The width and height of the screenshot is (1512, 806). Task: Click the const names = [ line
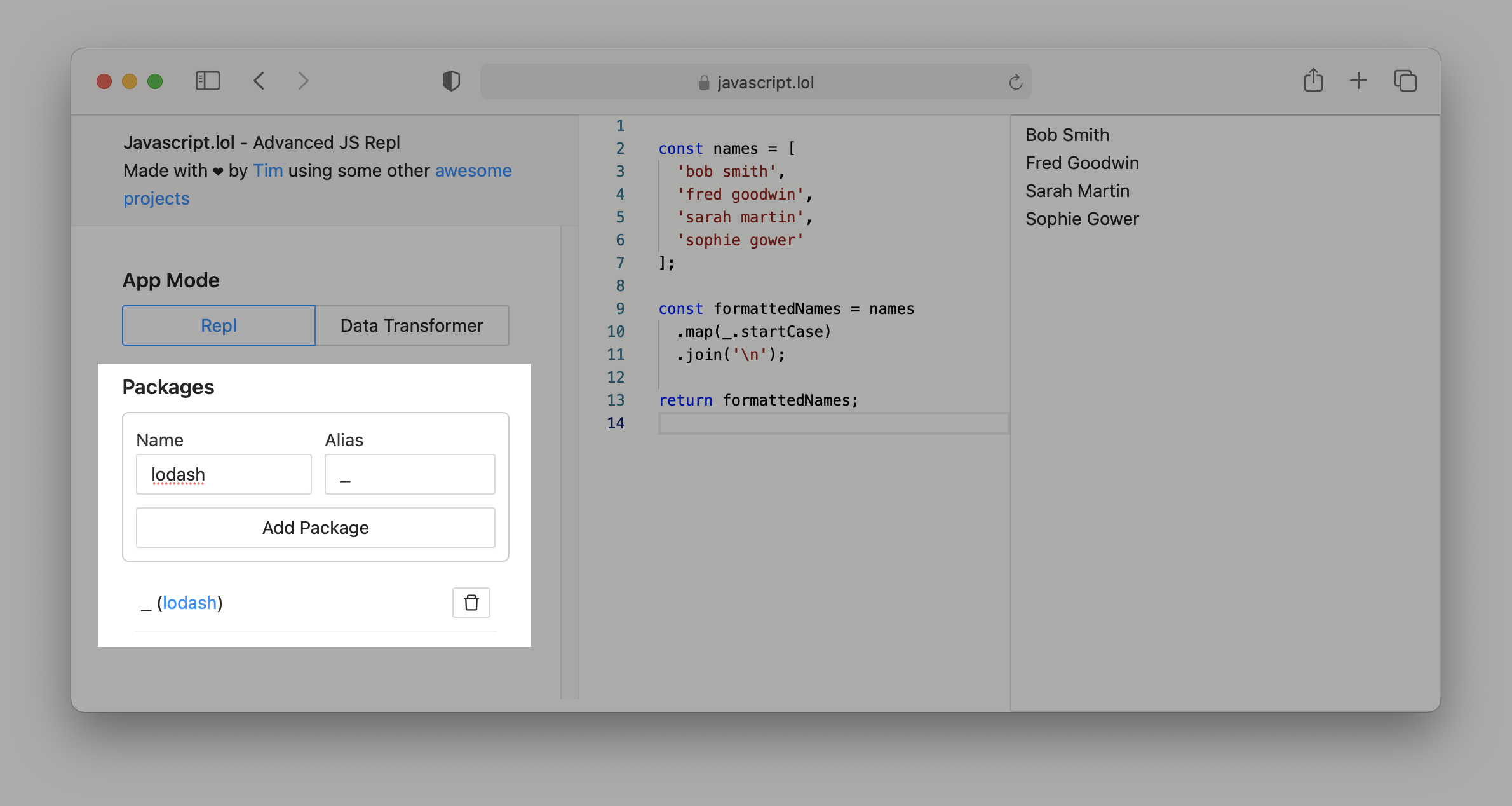727,149
